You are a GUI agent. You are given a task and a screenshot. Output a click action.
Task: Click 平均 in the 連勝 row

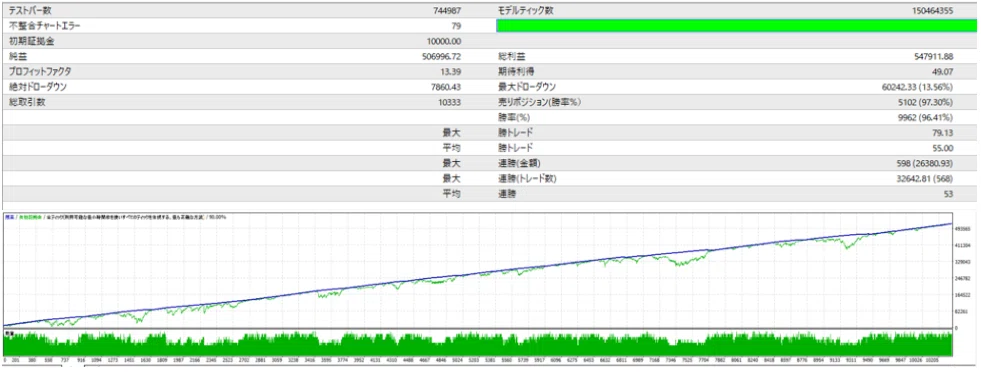click(452, 194)
